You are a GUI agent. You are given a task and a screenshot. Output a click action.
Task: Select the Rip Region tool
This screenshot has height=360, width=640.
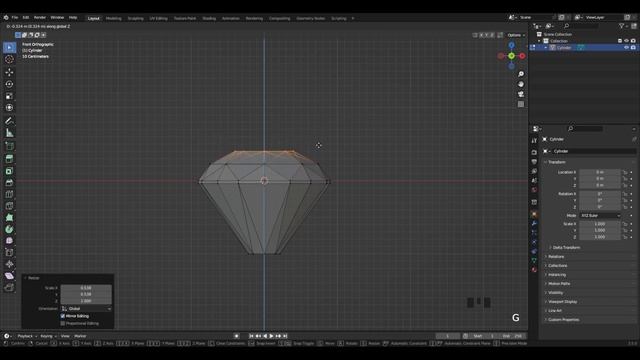9,288
